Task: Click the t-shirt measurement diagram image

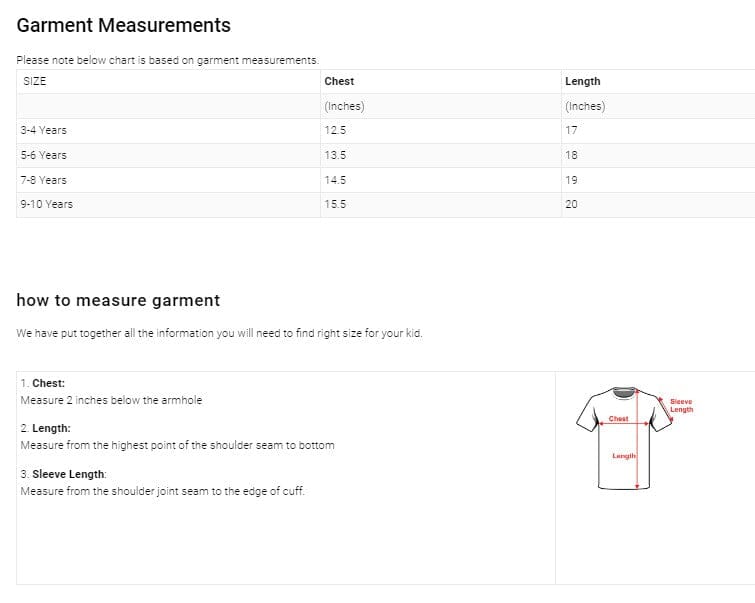Action: 635,438
